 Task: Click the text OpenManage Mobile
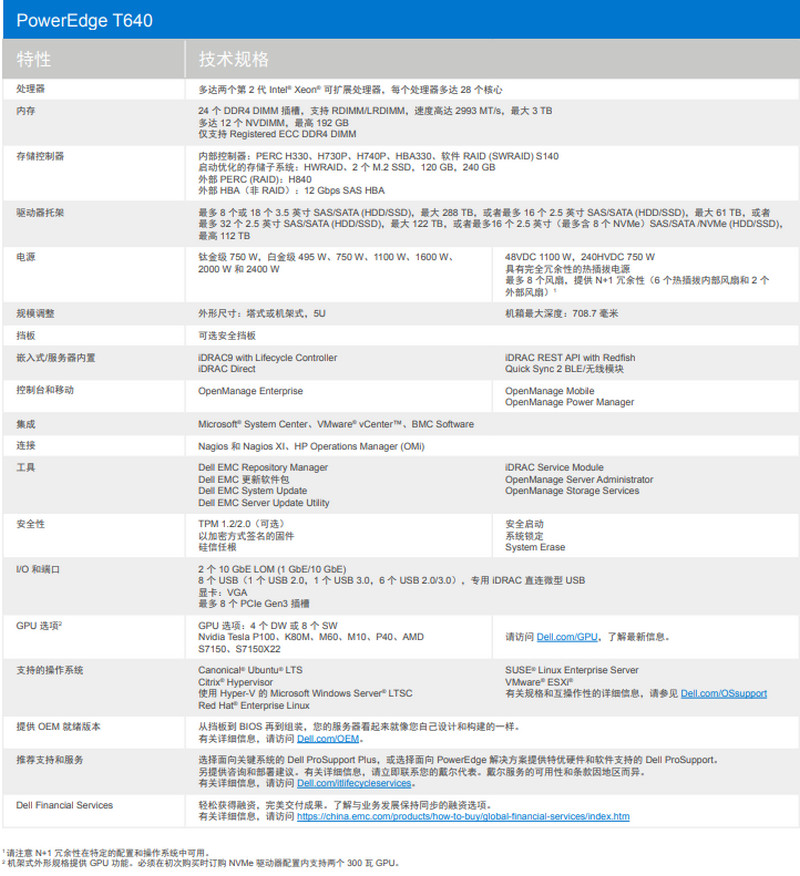point(550,391)
